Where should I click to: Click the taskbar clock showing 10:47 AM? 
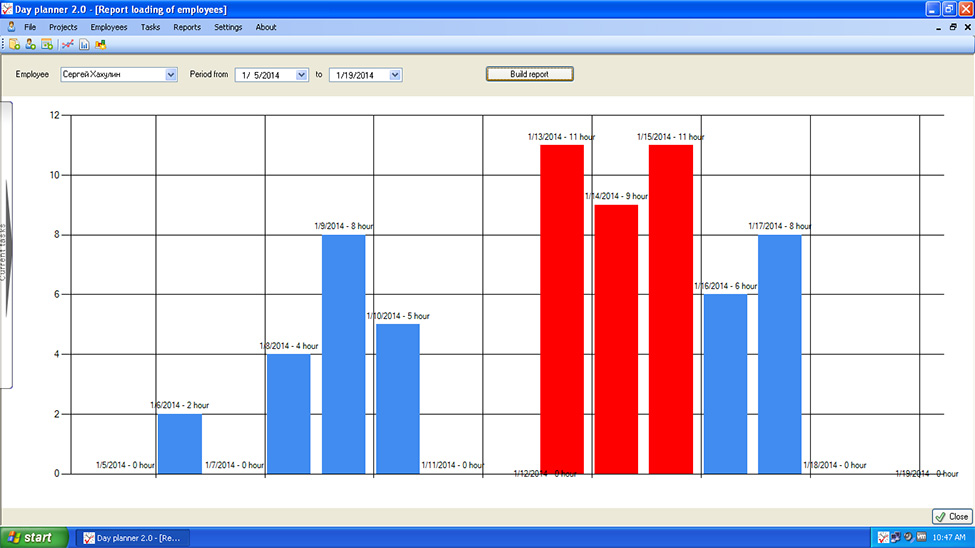(949, 537)
